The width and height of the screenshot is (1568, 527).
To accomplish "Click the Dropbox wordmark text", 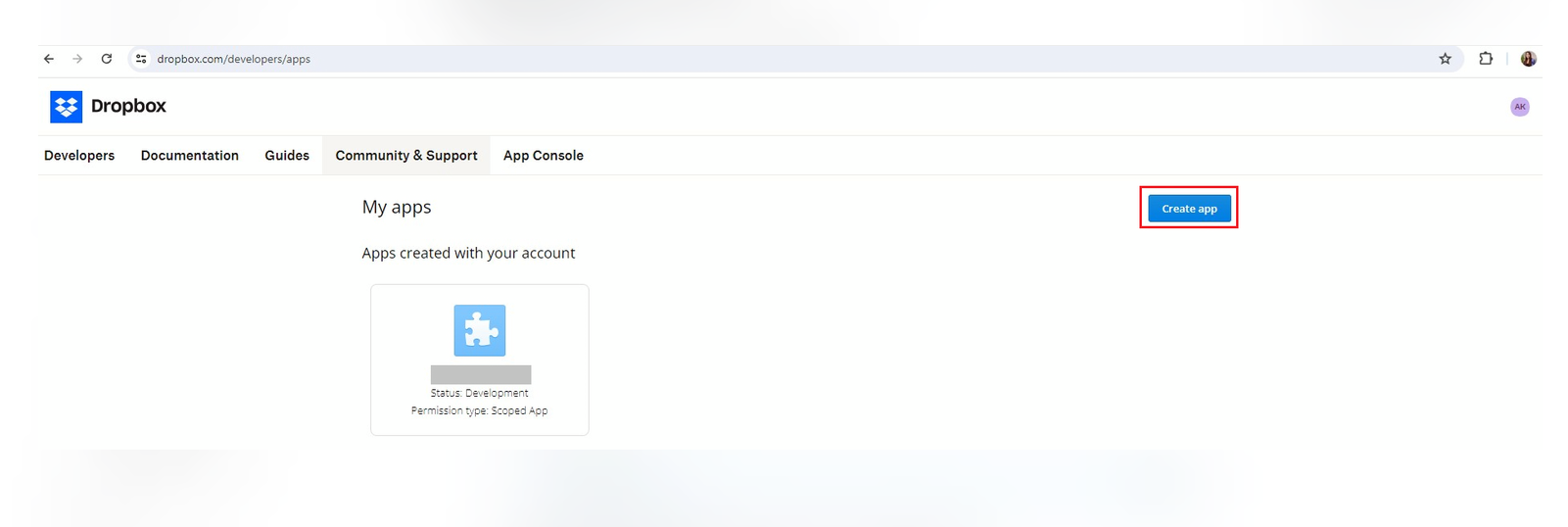I will click(128, 106).
